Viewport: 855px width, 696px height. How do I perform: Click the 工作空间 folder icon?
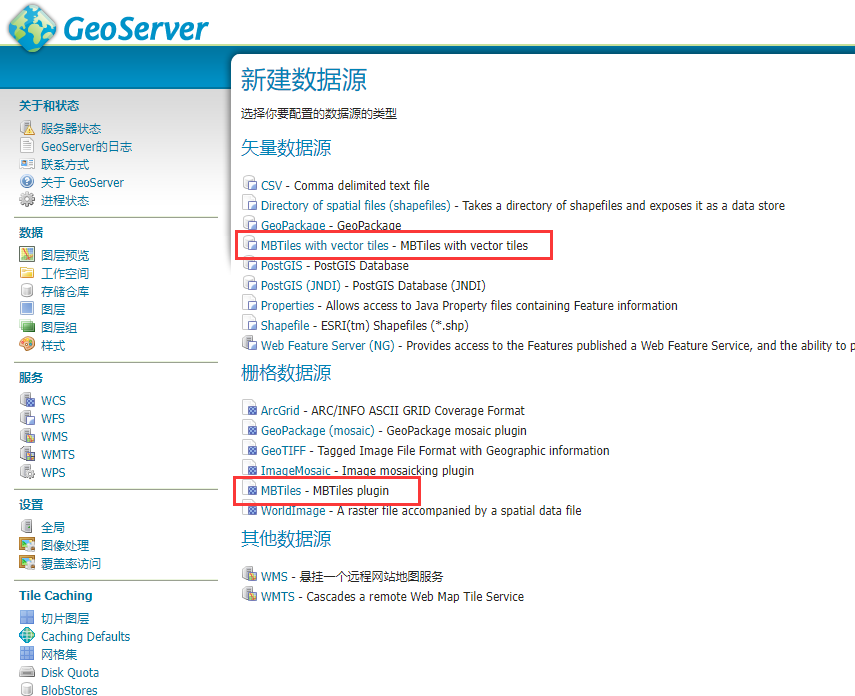click(x=27, y=273)
